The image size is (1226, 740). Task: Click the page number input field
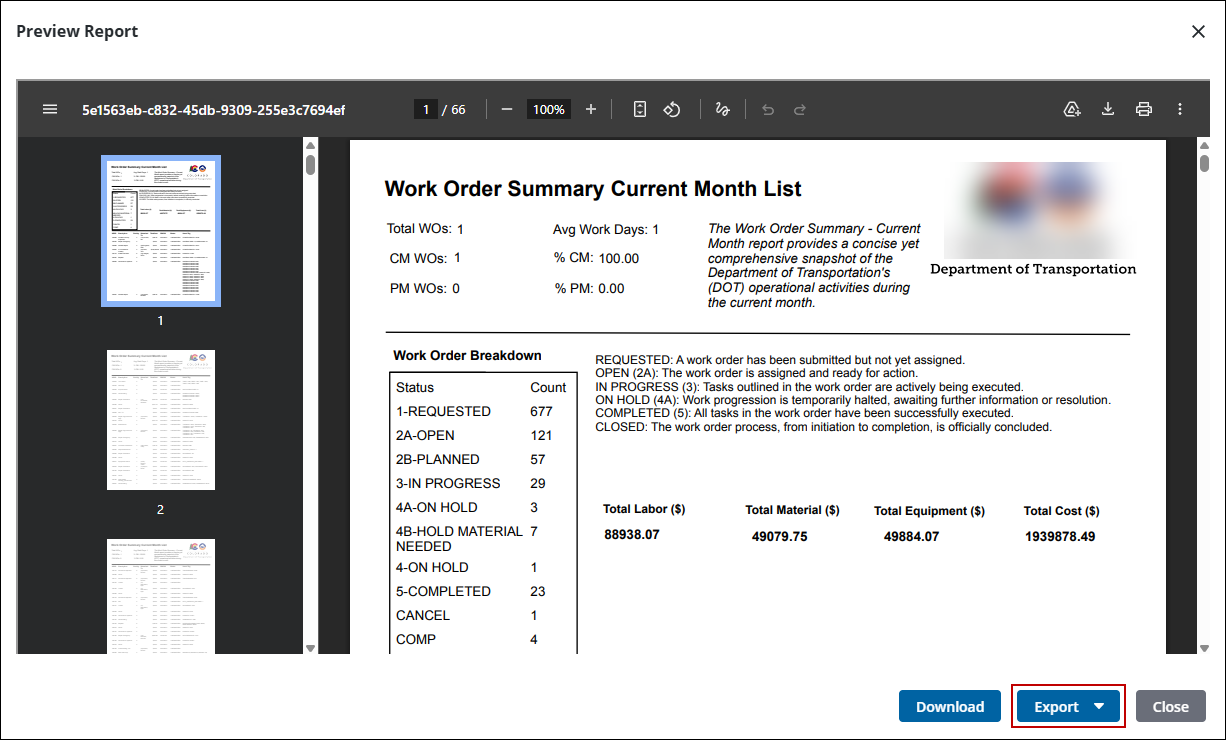point(426,110)
